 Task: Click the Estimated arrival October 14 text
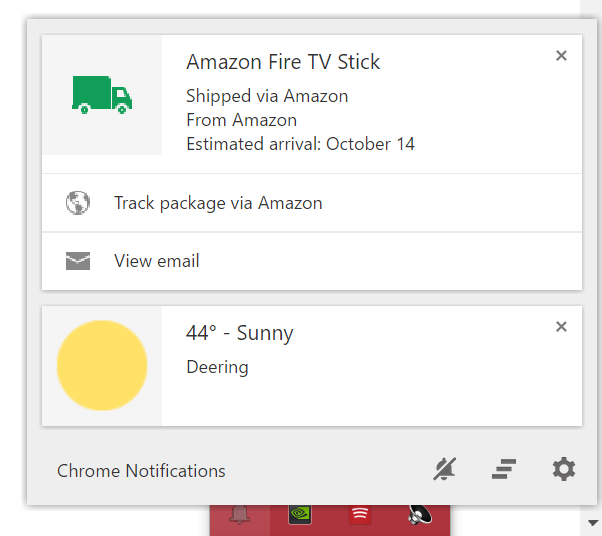300,144
